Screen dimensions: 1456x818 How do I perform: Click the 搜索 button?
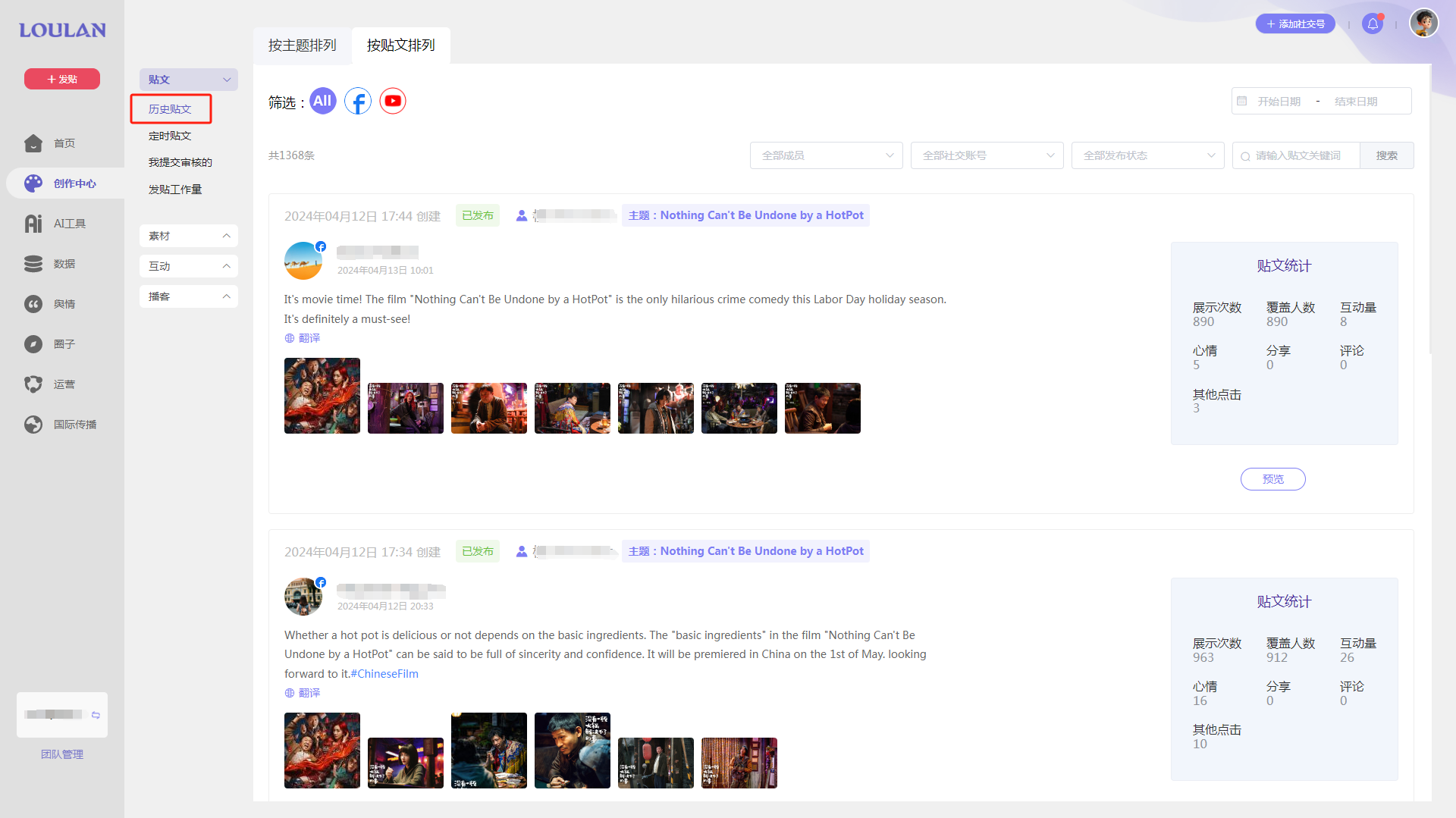pyautogui.click(x=1387, y=155)
